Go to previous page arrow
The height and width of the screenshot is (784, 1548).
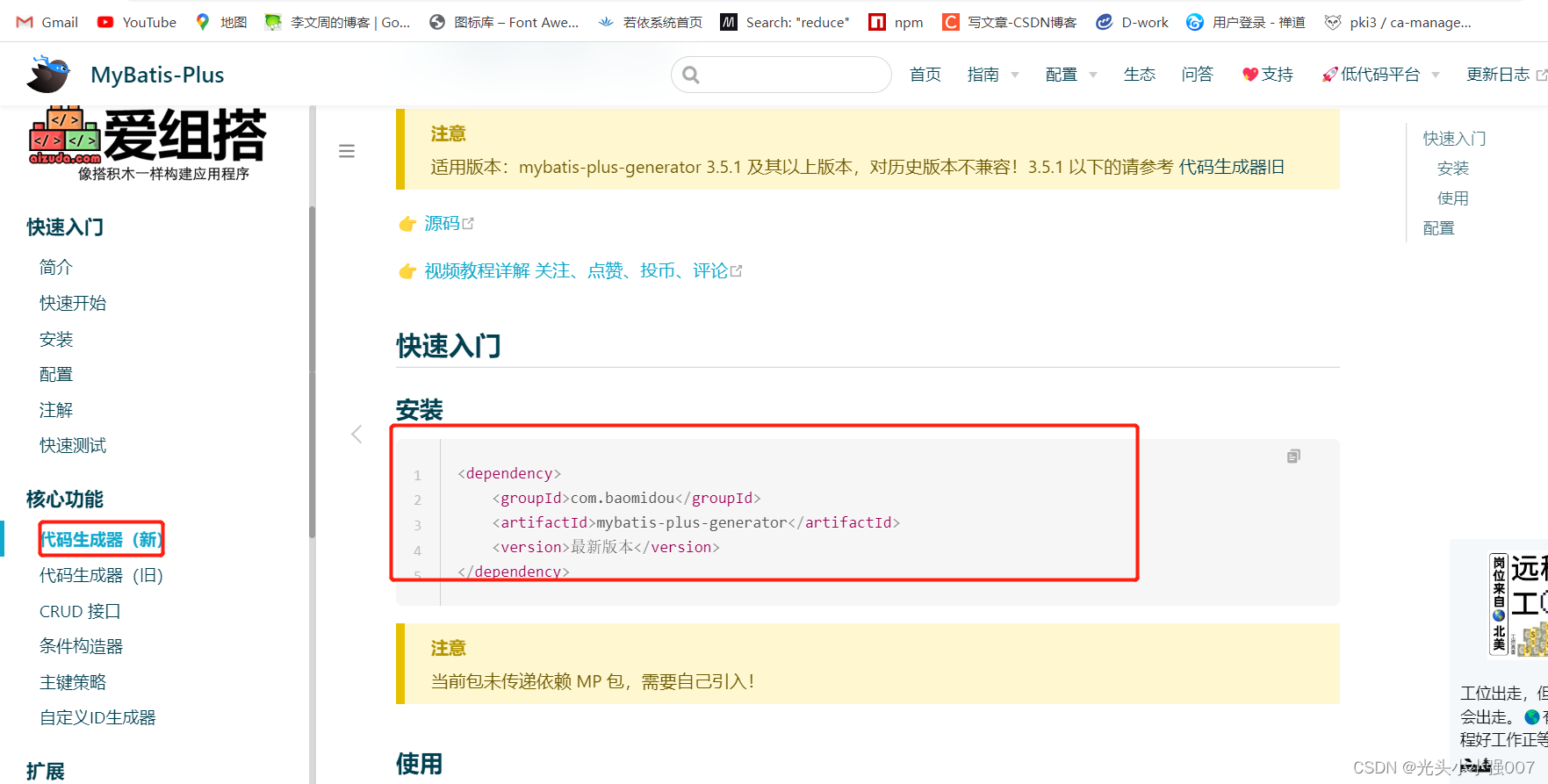(x=356, y=434)
